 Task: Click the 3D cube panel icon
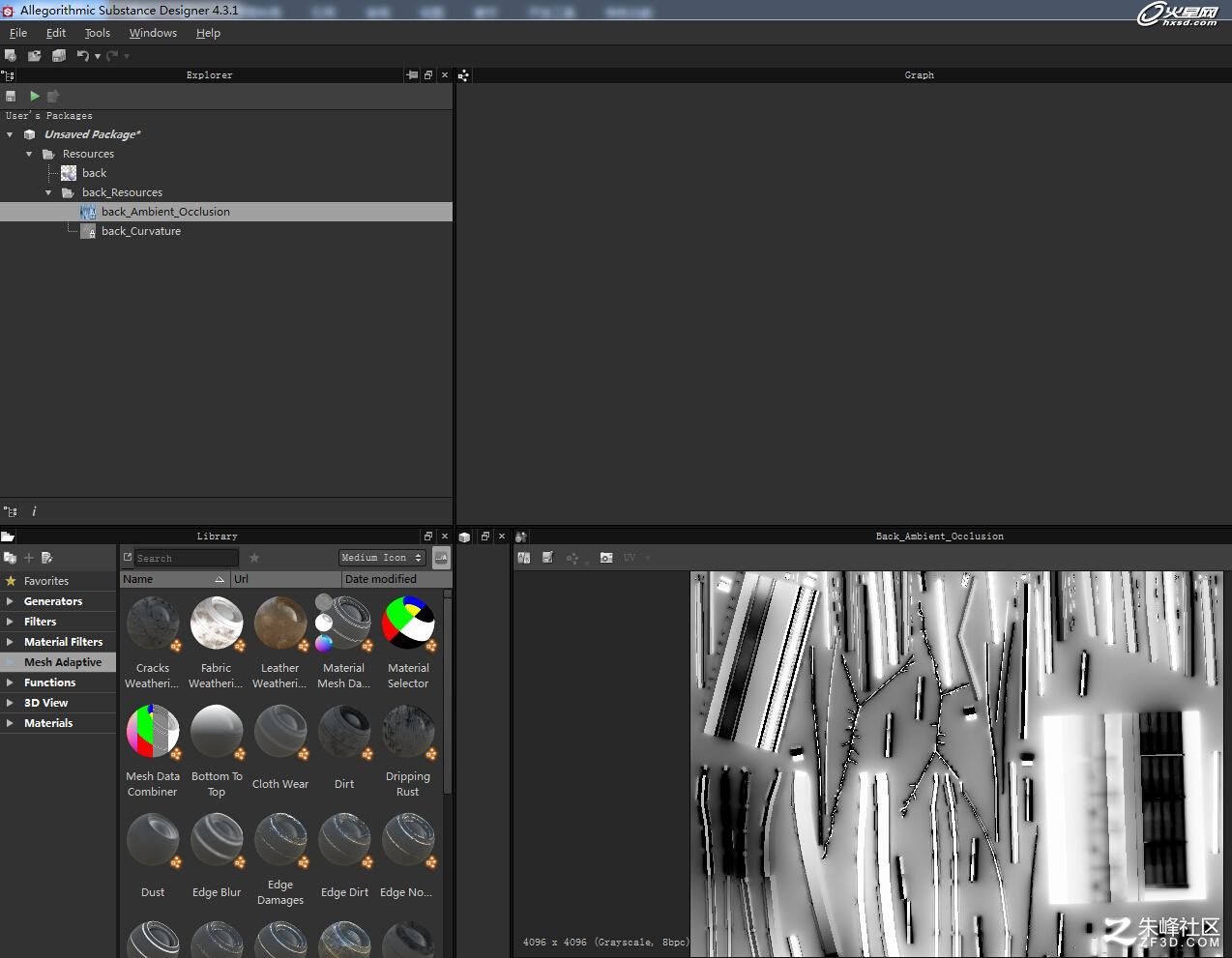pyautogui.click(x=464, y=537)
